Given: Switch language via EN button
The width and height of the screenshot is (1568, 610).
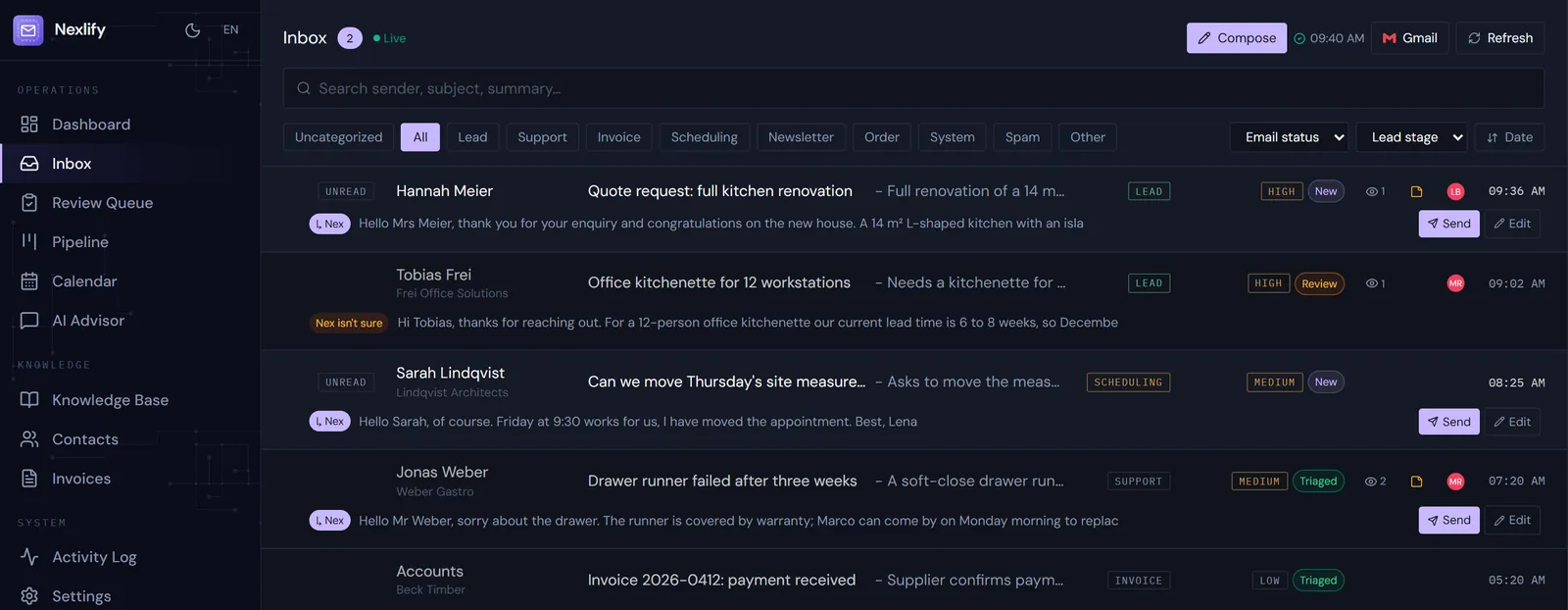Looking at the screenshot, I should point(231,30).
